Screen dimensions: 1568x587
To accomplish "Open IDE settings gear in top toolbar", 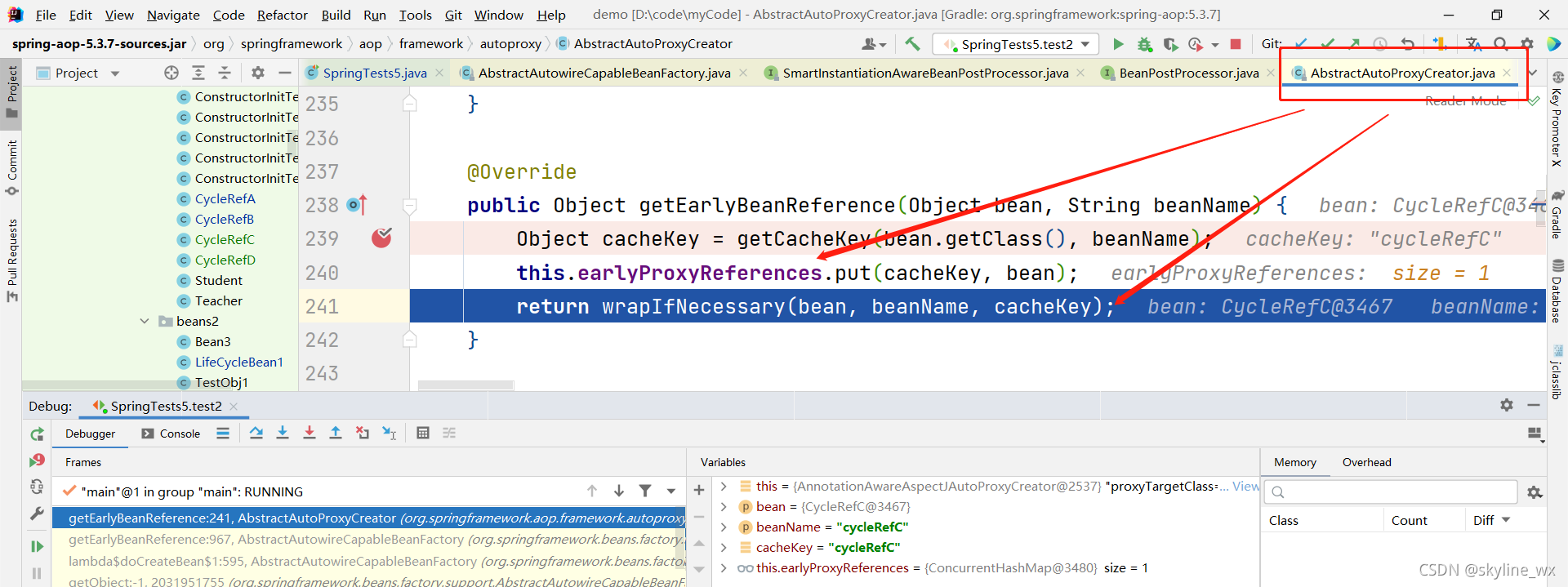I will click(1526, 44).
